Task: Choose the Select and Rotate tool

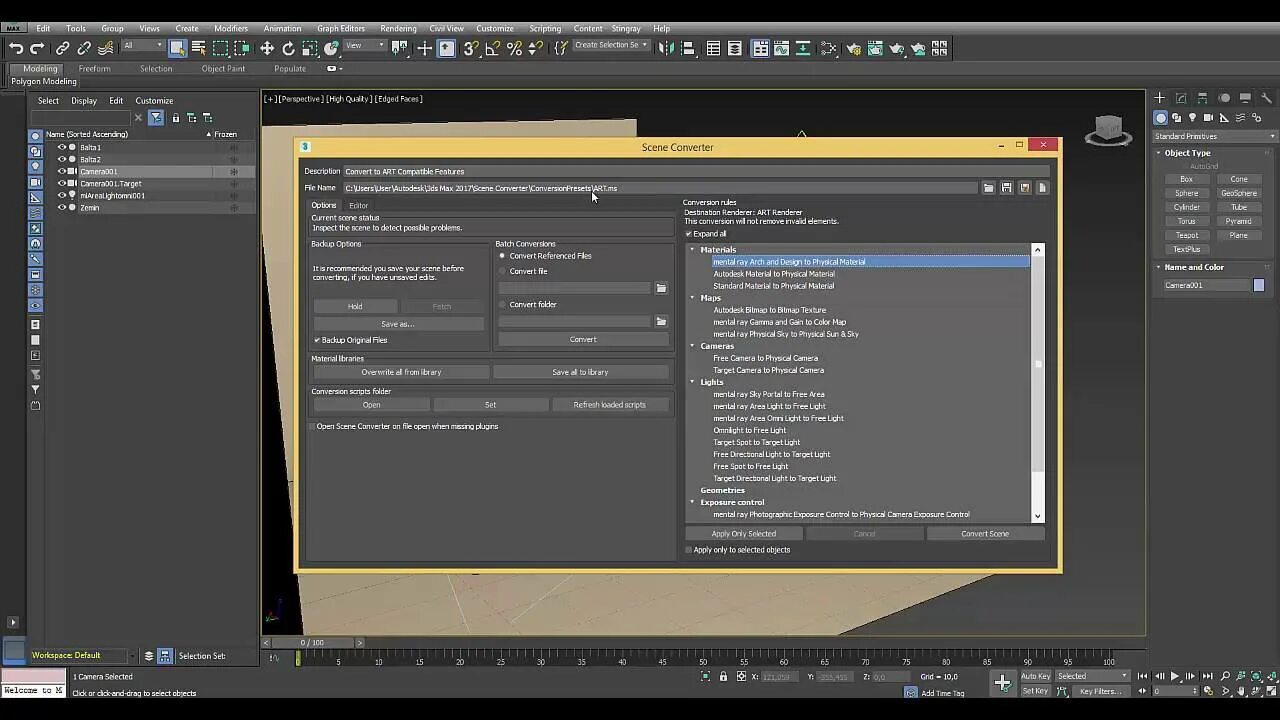Action: (x=289, y=48)
